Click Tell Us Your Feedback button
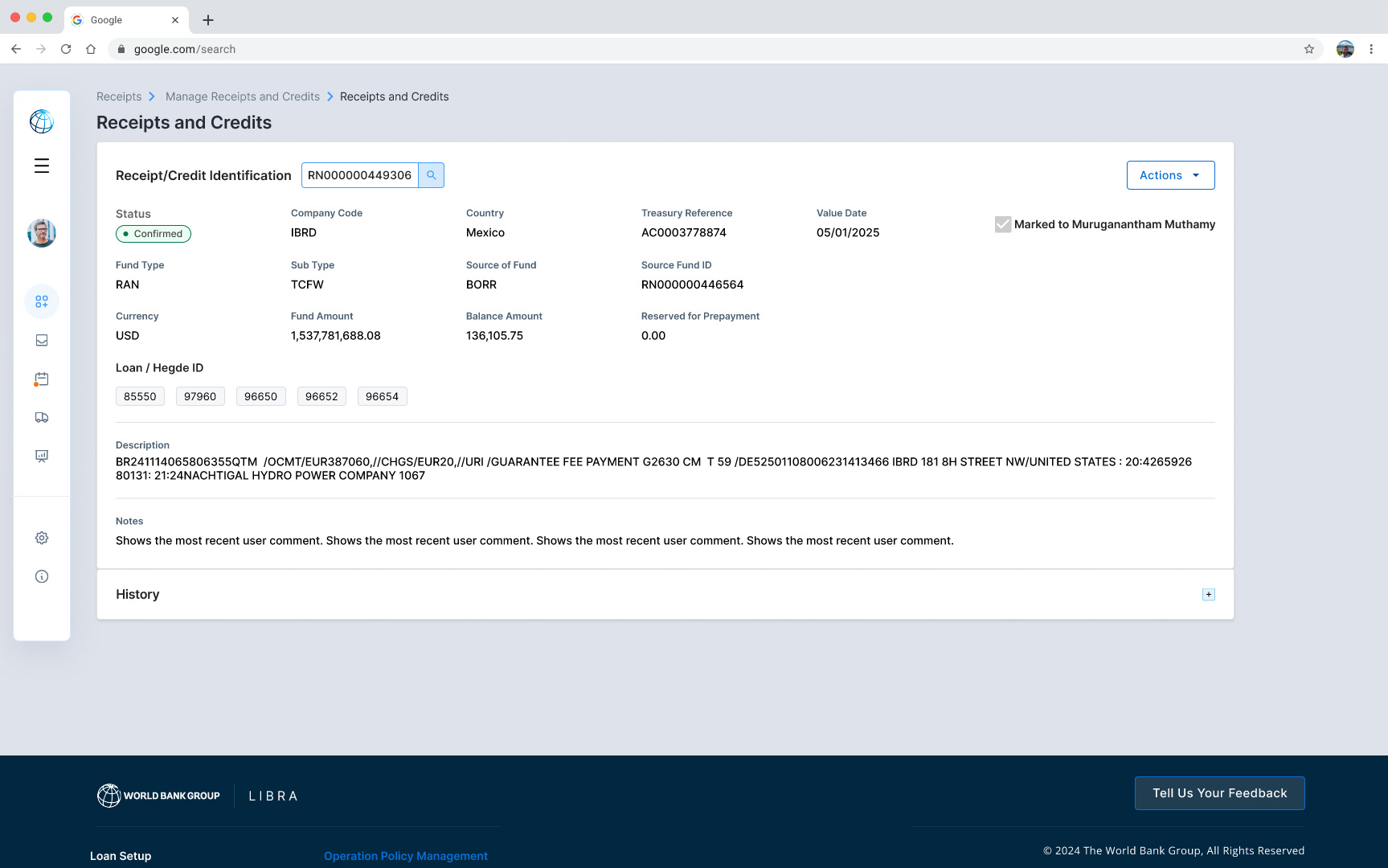 click(1219, 793)
